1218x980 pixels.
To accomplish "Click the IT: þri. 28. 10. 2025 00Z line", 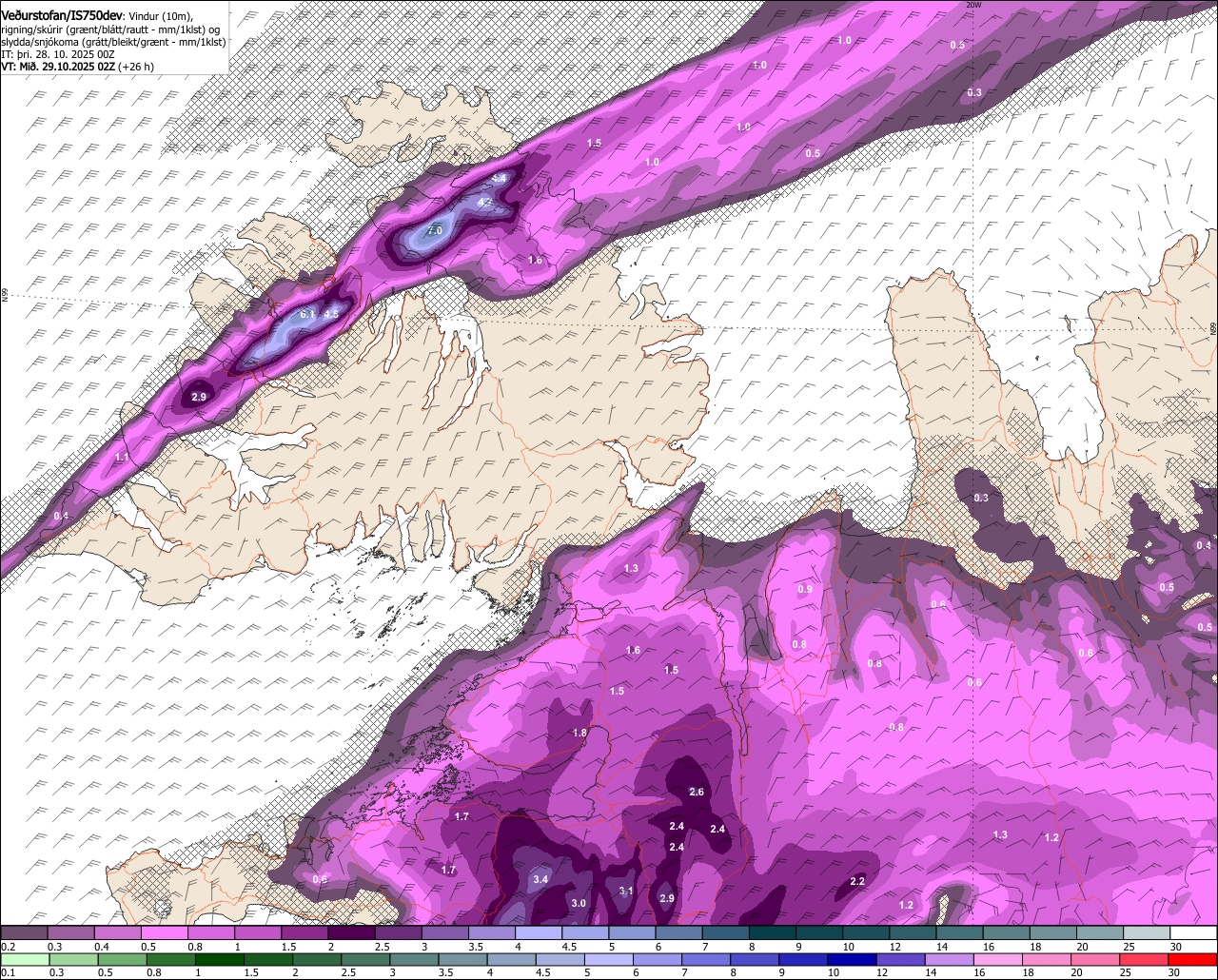I will tap(58, 54).
